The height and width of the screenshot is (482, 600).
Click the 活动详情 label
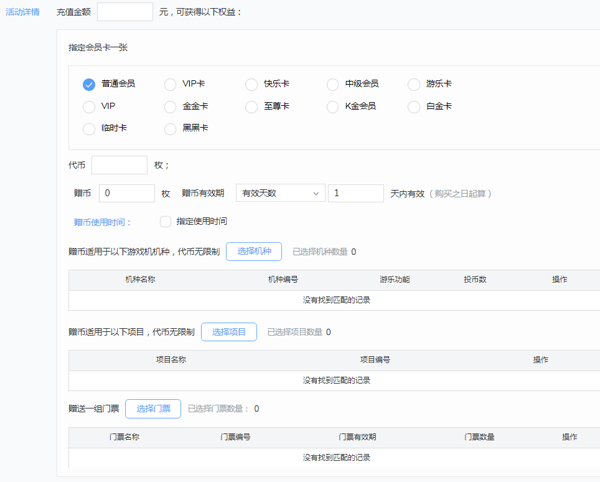pos(23,12)
